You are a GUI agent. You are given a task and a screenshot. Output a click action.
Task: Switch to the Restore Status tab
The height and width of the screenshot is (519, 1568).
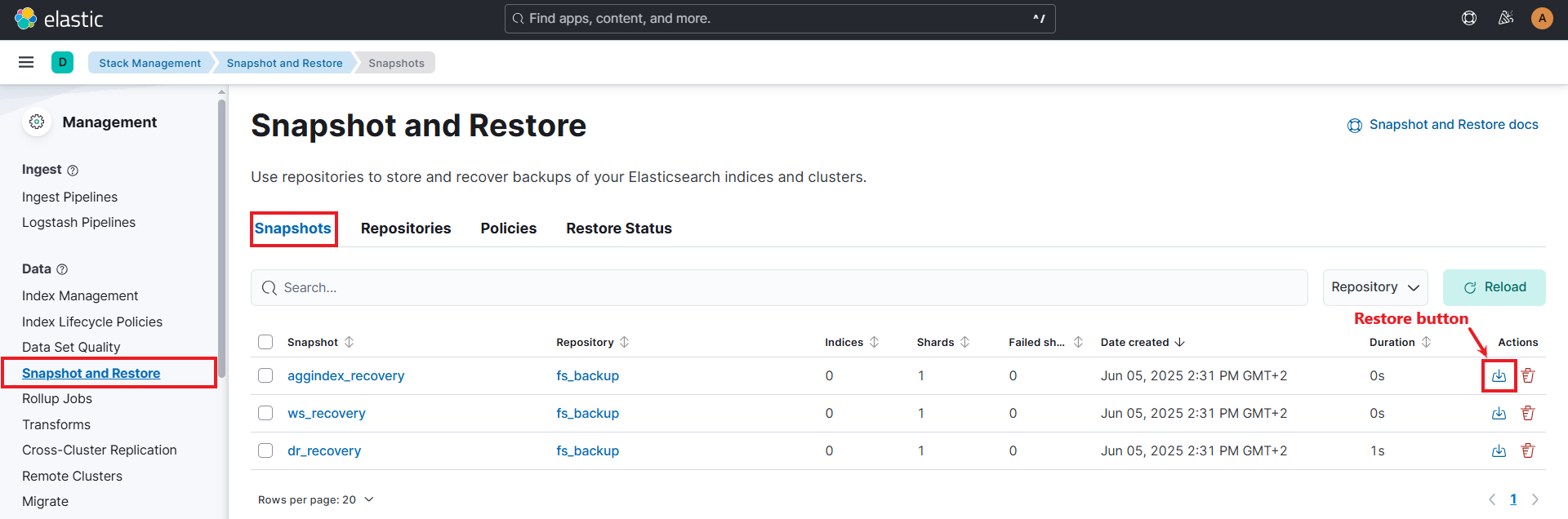(x=619, y=228)
